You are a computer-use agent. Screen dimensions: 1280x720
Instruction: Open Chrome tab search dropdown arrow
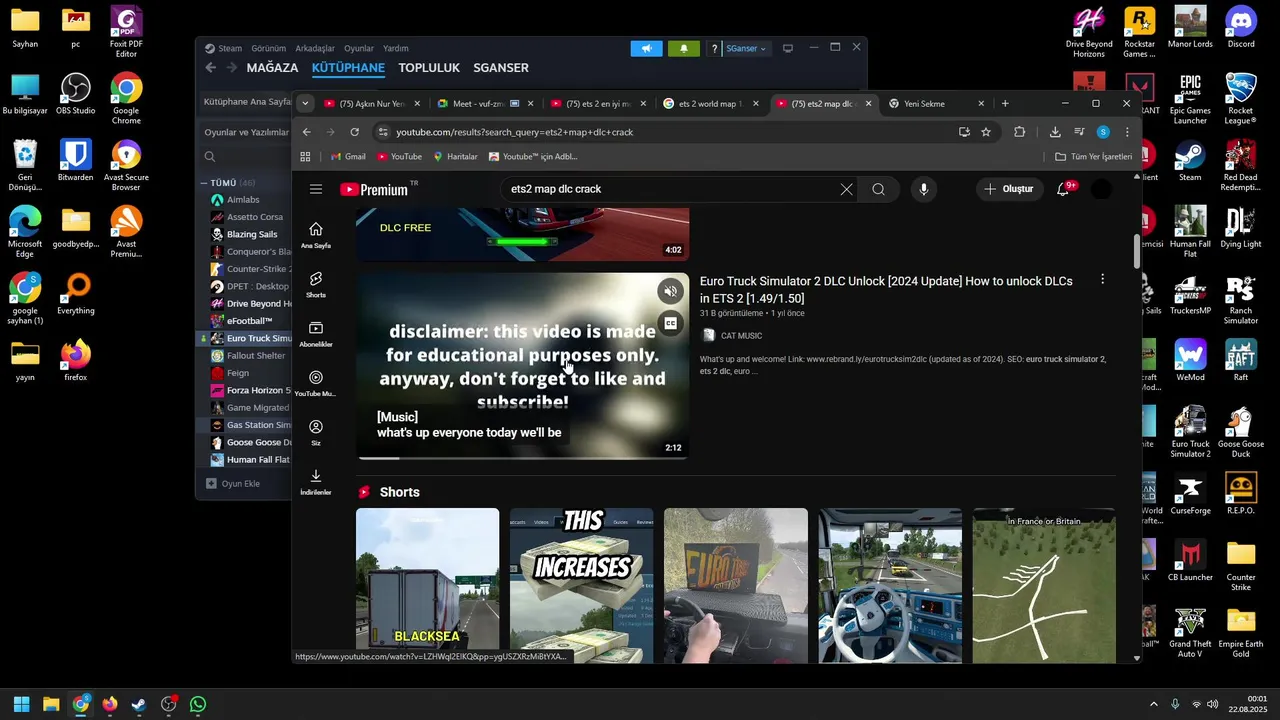[x=305, y=103]
